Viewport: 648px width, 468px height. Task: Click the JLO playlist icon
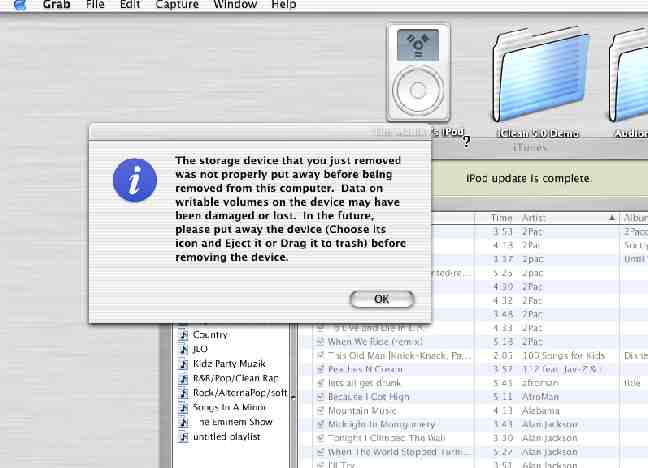point(183,349)
